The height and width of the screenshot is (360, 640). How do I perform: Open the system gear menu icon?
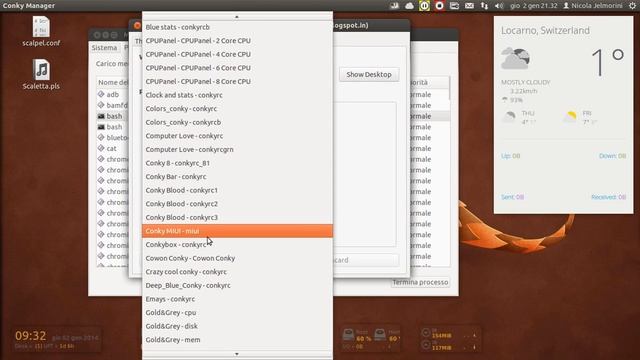tap(632, 6)
